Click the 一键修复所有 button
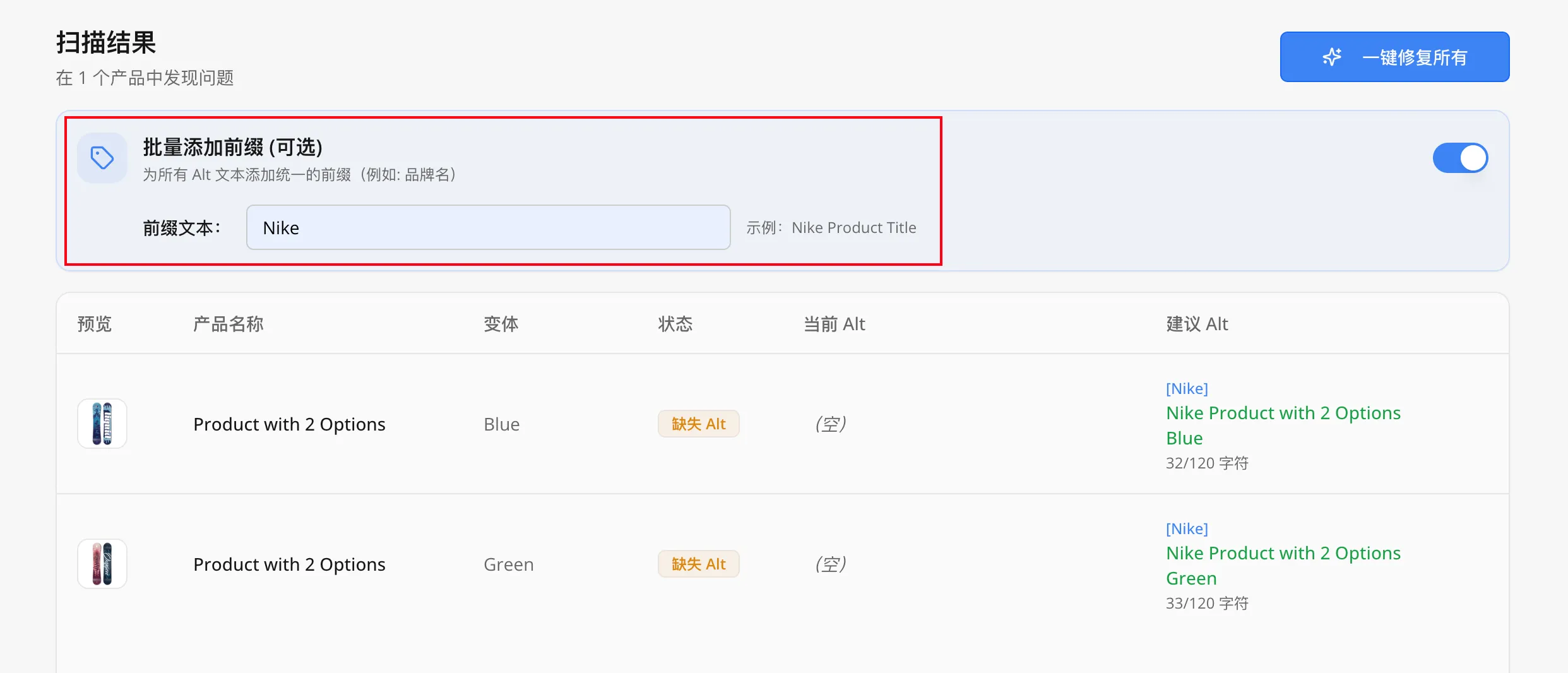Image resolution: width=1568 pixels, height=673 pixels. [x=1394, y=57]
